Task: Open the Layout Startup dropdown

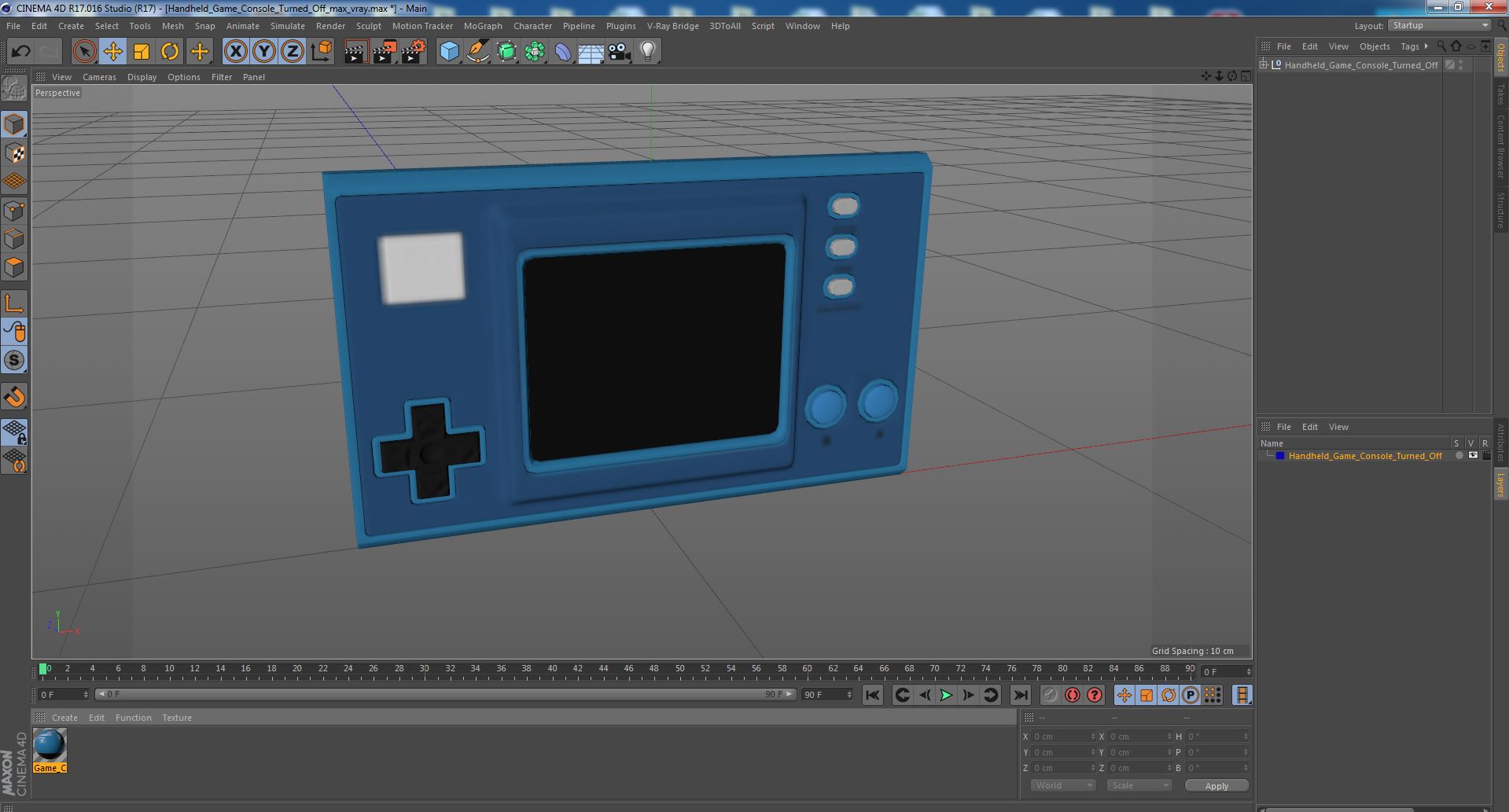Action: pyautogui.click(x=1439, y=26)
